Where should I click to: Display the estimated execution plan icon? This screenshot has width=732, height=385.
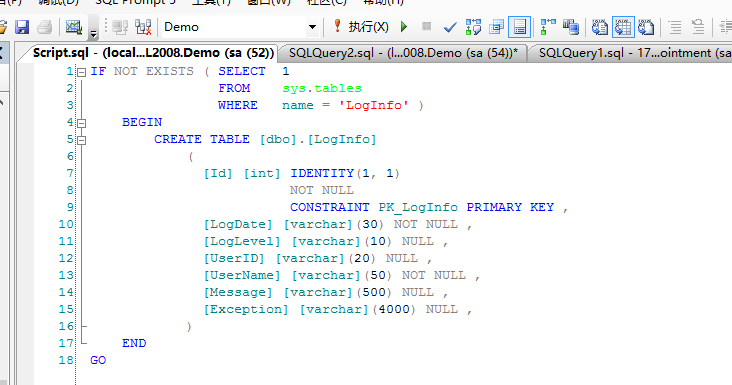click(x=473, y=27)
